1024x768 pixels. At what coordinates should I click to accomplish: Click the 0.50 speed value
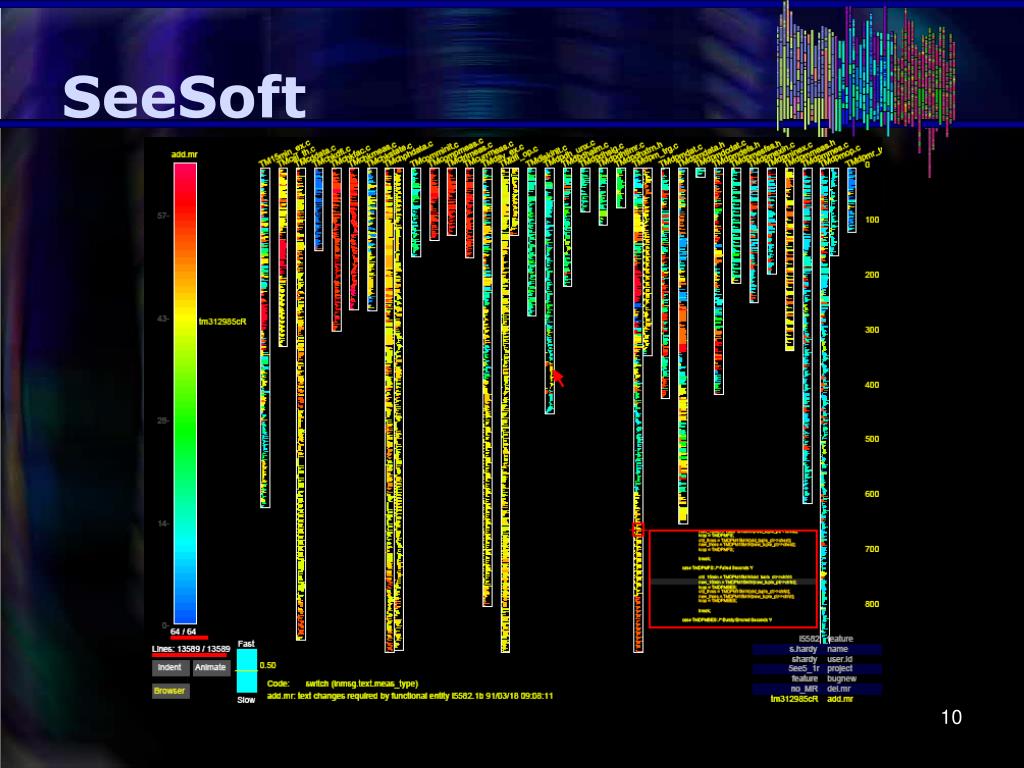click(x=268, y=665)
